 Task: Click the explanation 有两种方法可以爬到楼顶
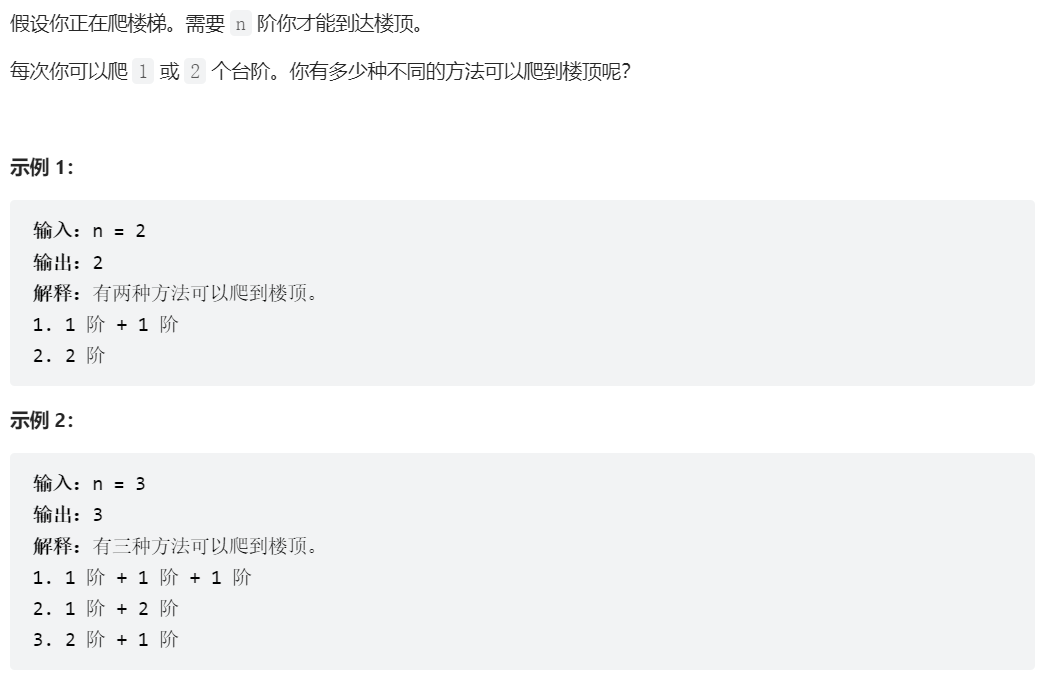pyautogui.click(x=205, y=293)
